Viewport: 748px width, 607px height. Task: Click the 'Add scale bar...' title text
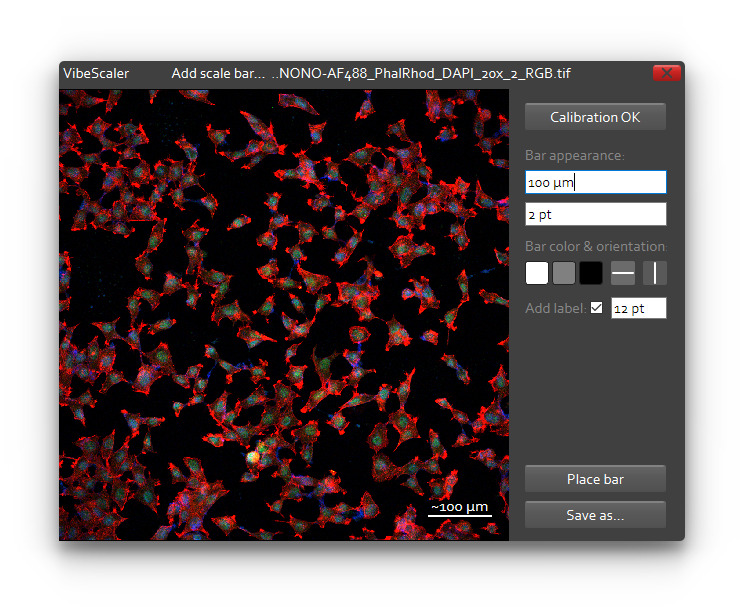tap(218, 73)
